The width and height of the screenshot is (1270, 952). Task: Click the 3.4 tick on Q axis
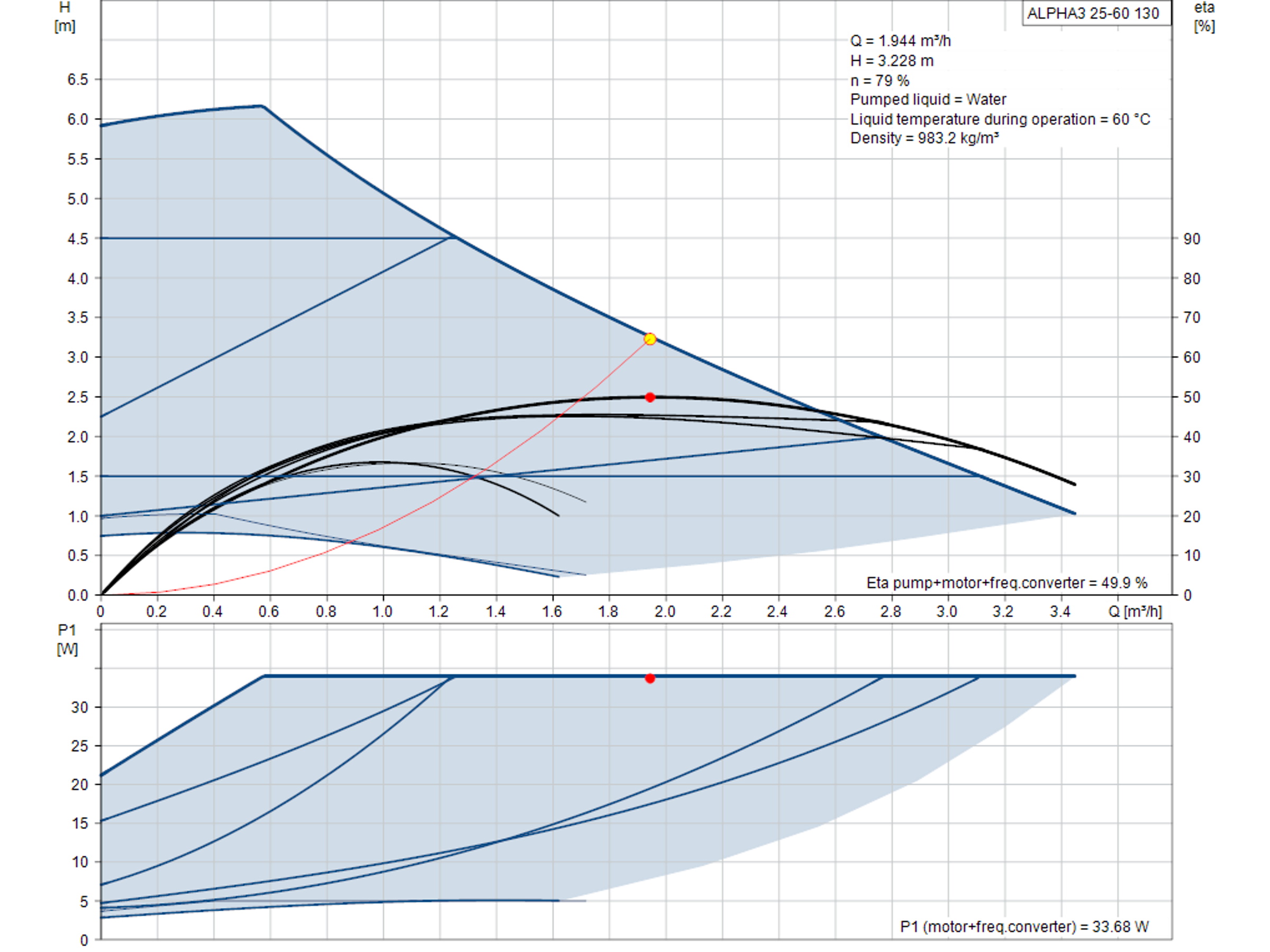point(1060,612)
